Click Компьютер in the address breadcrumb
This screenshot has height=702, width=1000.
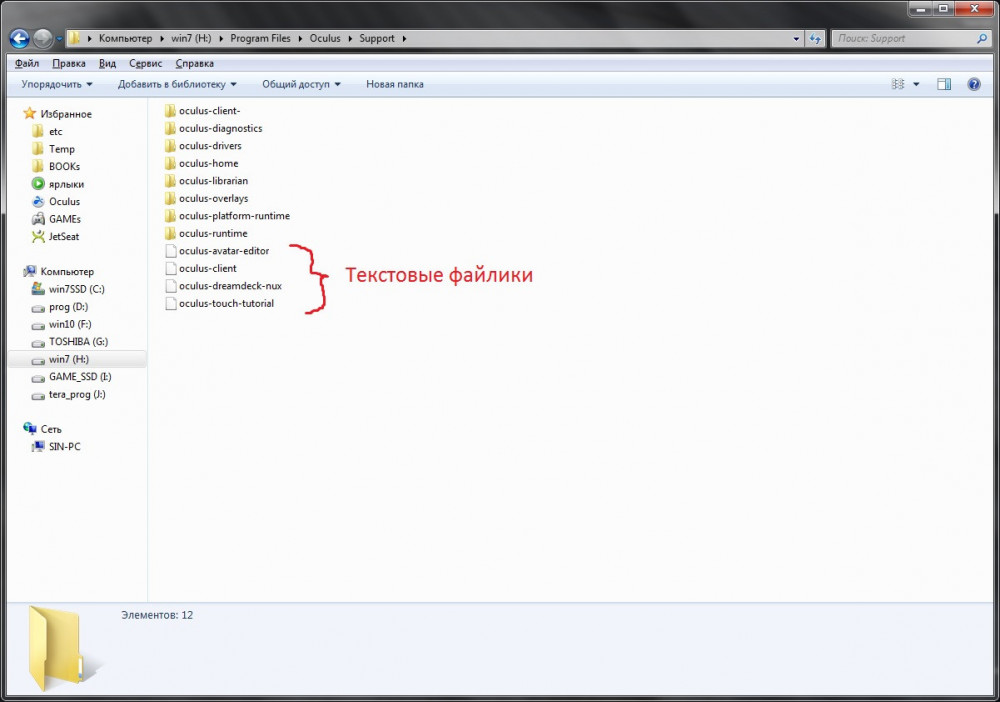(125, 38)
